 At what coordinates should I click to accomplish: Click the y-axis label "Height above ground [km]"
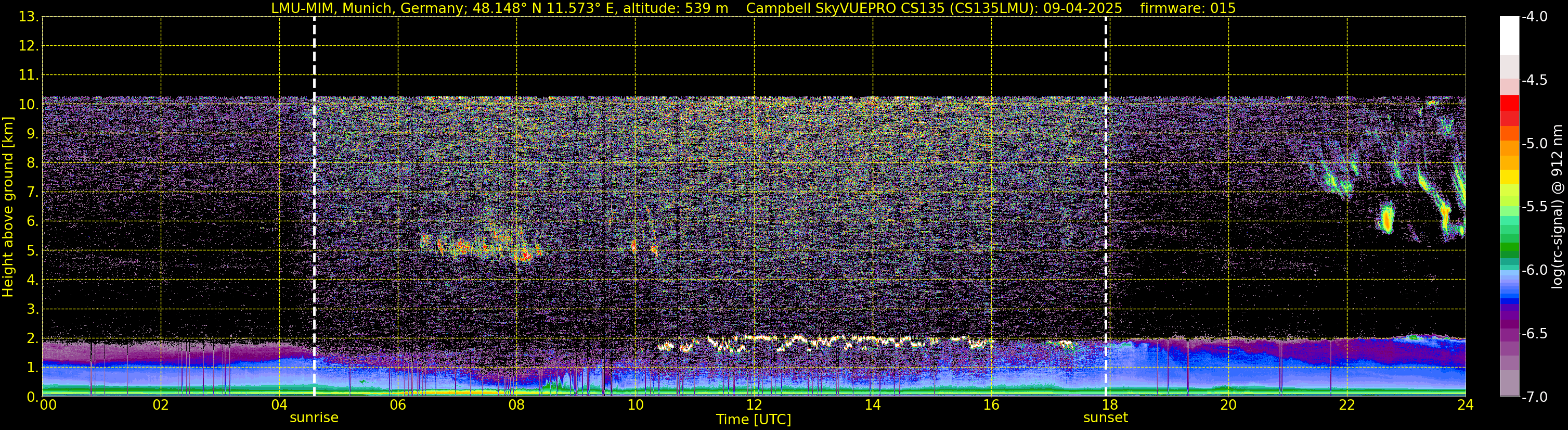(x=8, y=207)
